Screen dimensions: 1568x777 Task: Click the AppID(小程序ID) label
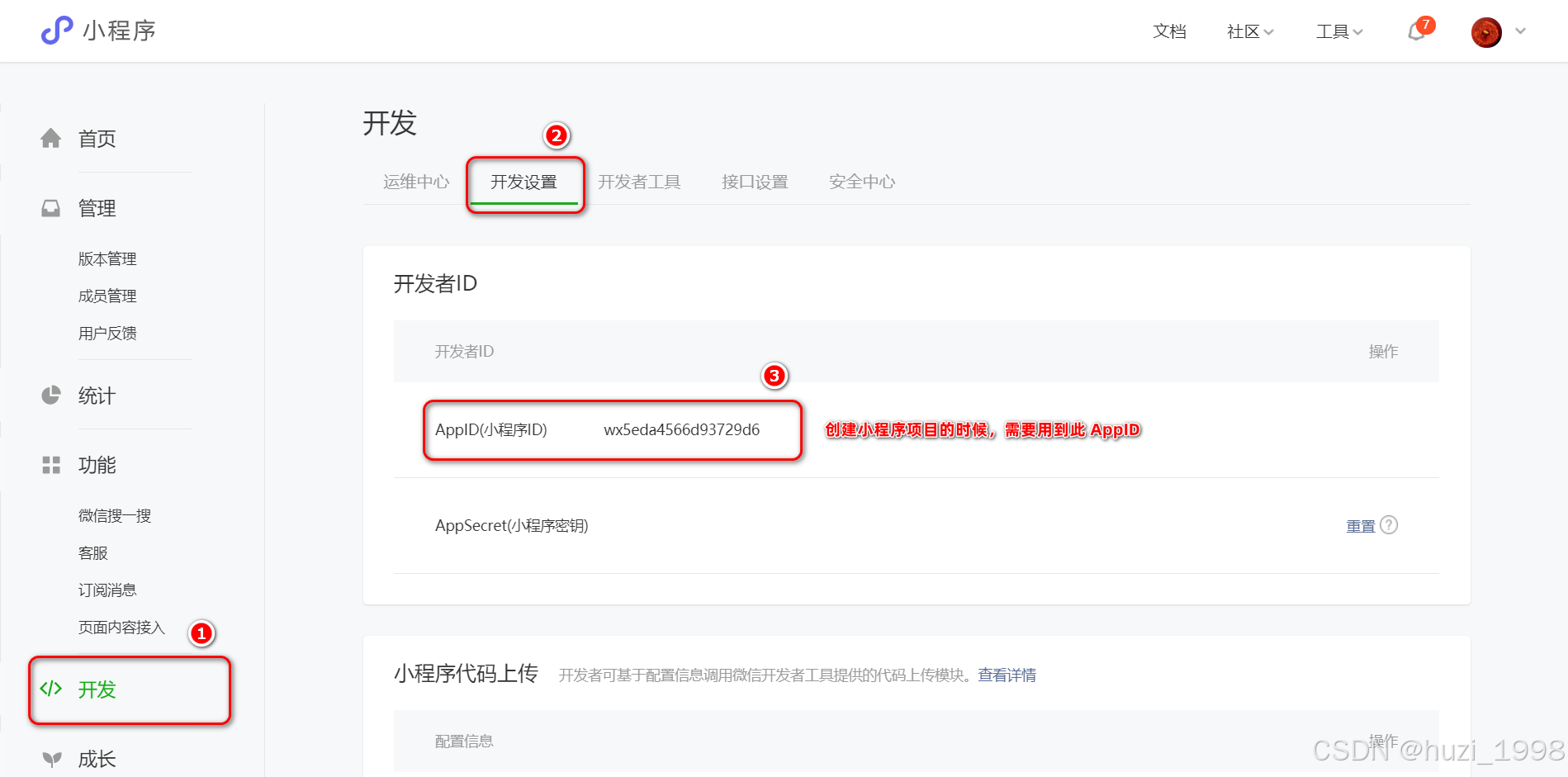coord(491,429)
